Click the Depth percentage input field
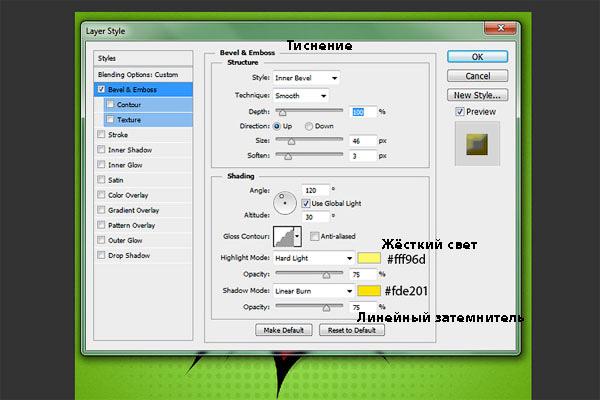This screenshot has width=600, height=400. [x=363, y=112]
